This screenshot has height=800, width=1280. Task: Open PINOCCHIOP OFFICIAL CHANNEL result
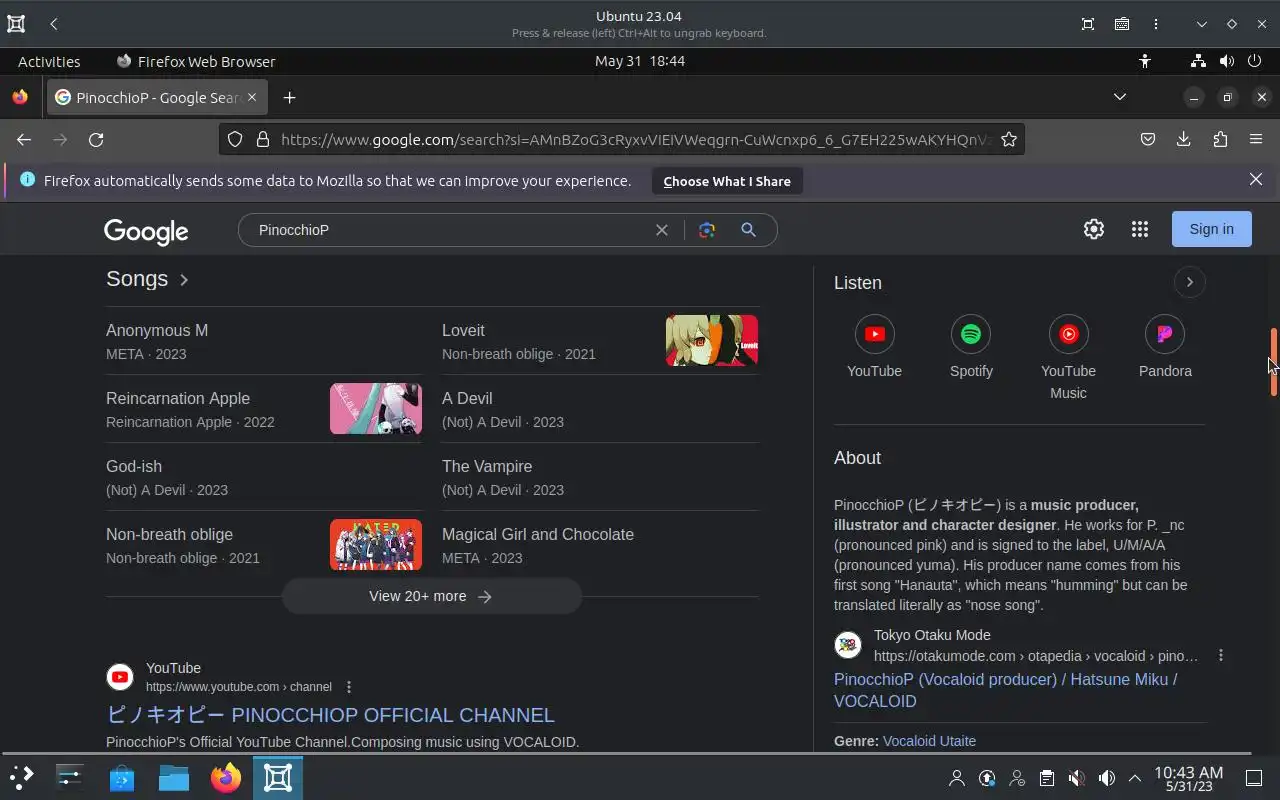pyautogui.click(x=330, y=715)
